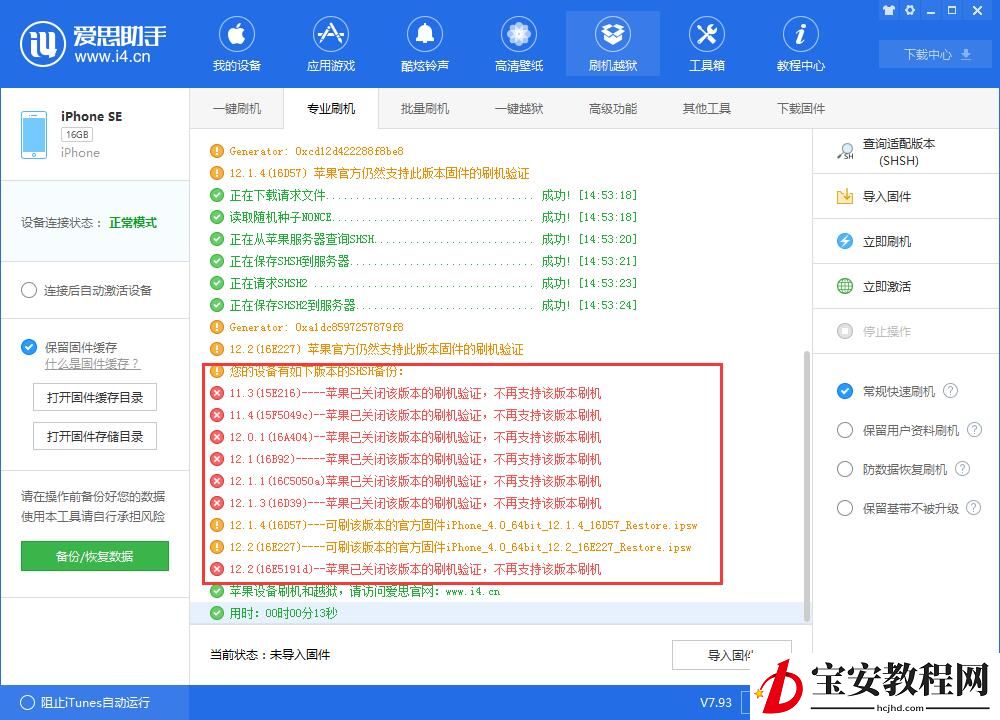Switch to 批量刷机 tab
The image size is (1000, 720).
pyautogui.click(x=425, y=108)
